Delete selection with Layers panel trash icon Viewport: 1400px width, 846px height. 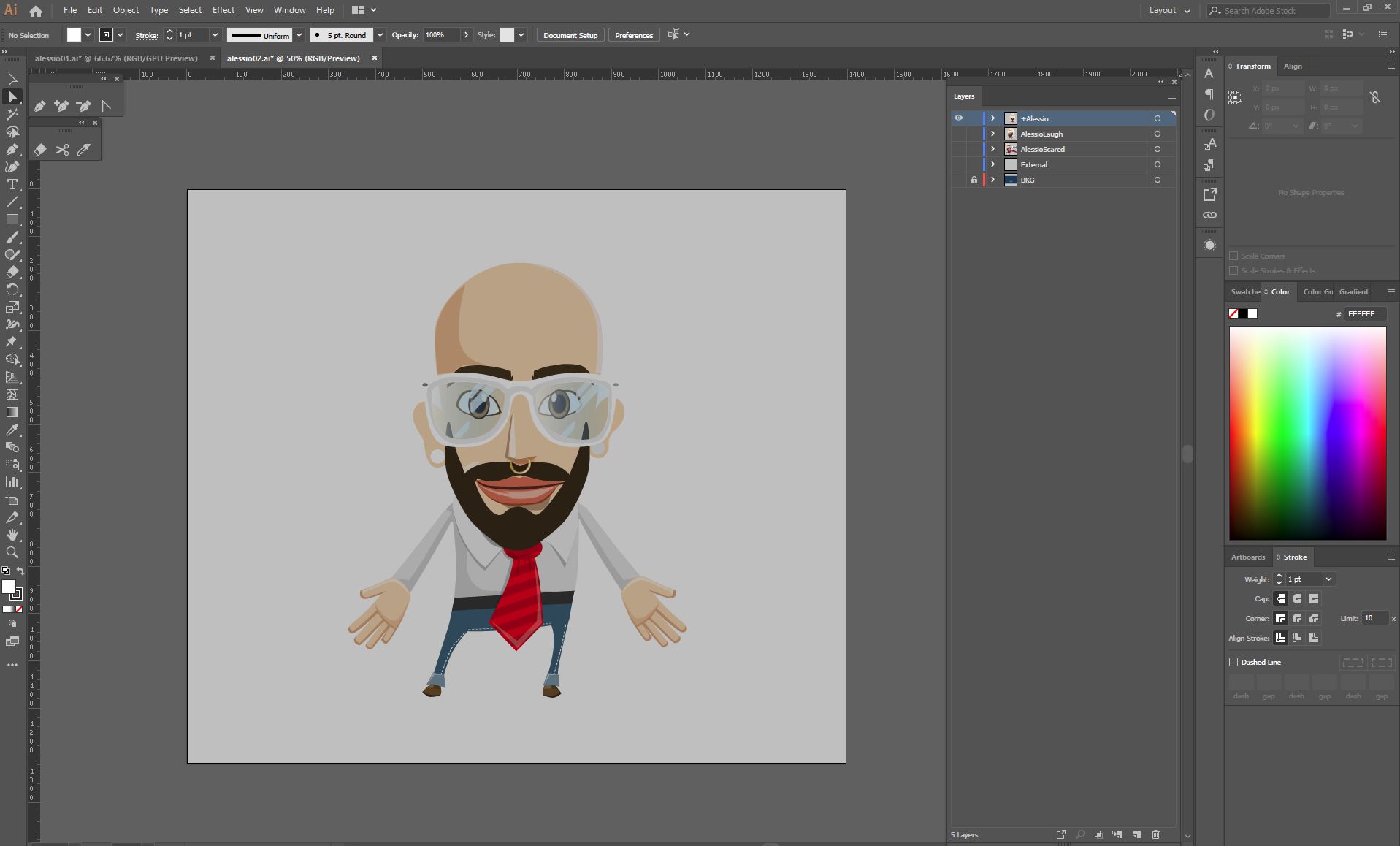[1155, 834]
